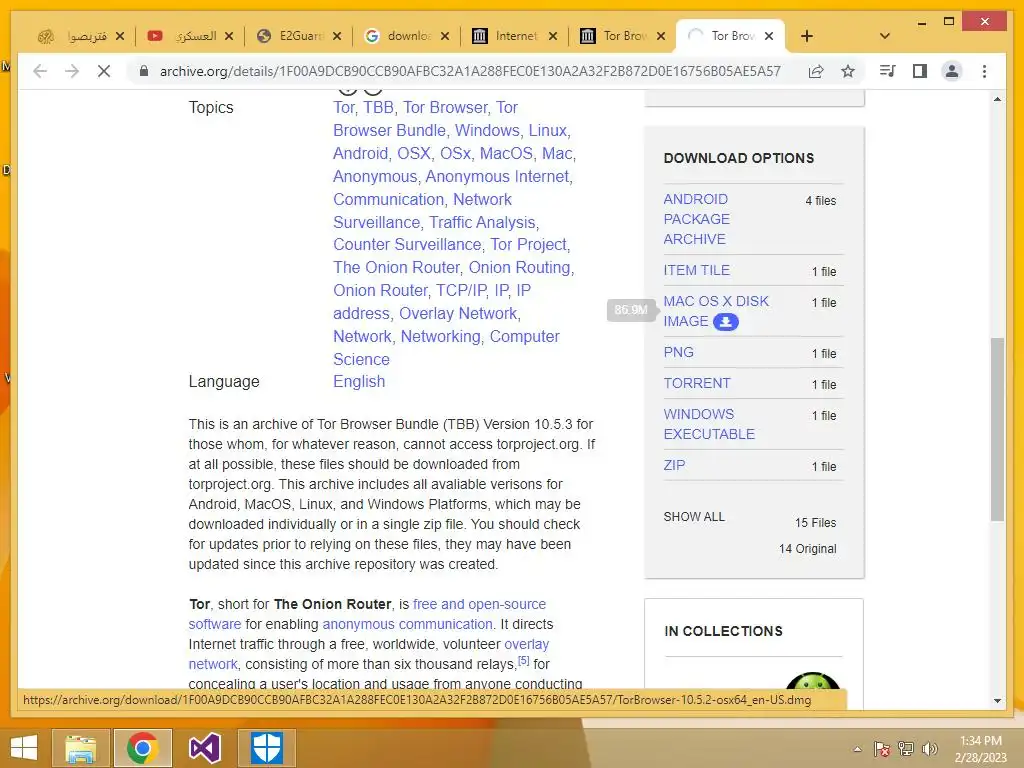Download the WINDOWS EXECUTABLE
The height and width of the screenshot is (768, 1024).
[x=709, y=424]
